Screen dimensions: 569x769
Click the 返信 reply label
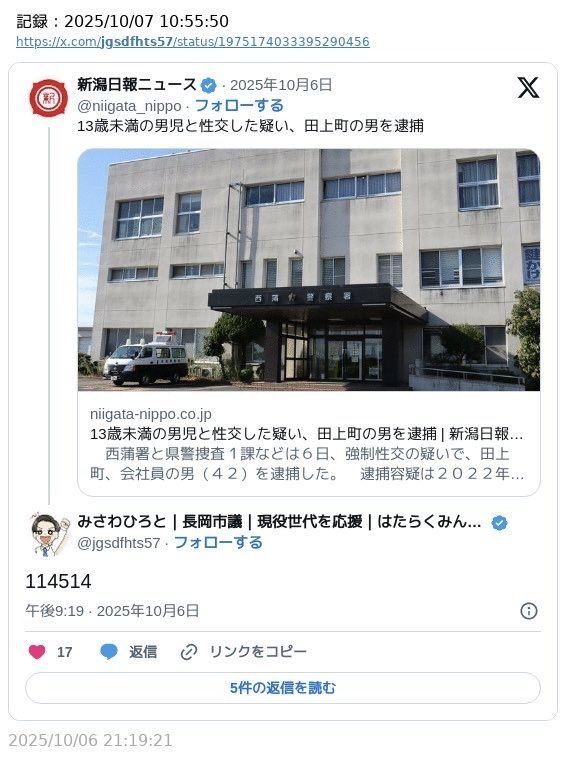pos(143,652)
